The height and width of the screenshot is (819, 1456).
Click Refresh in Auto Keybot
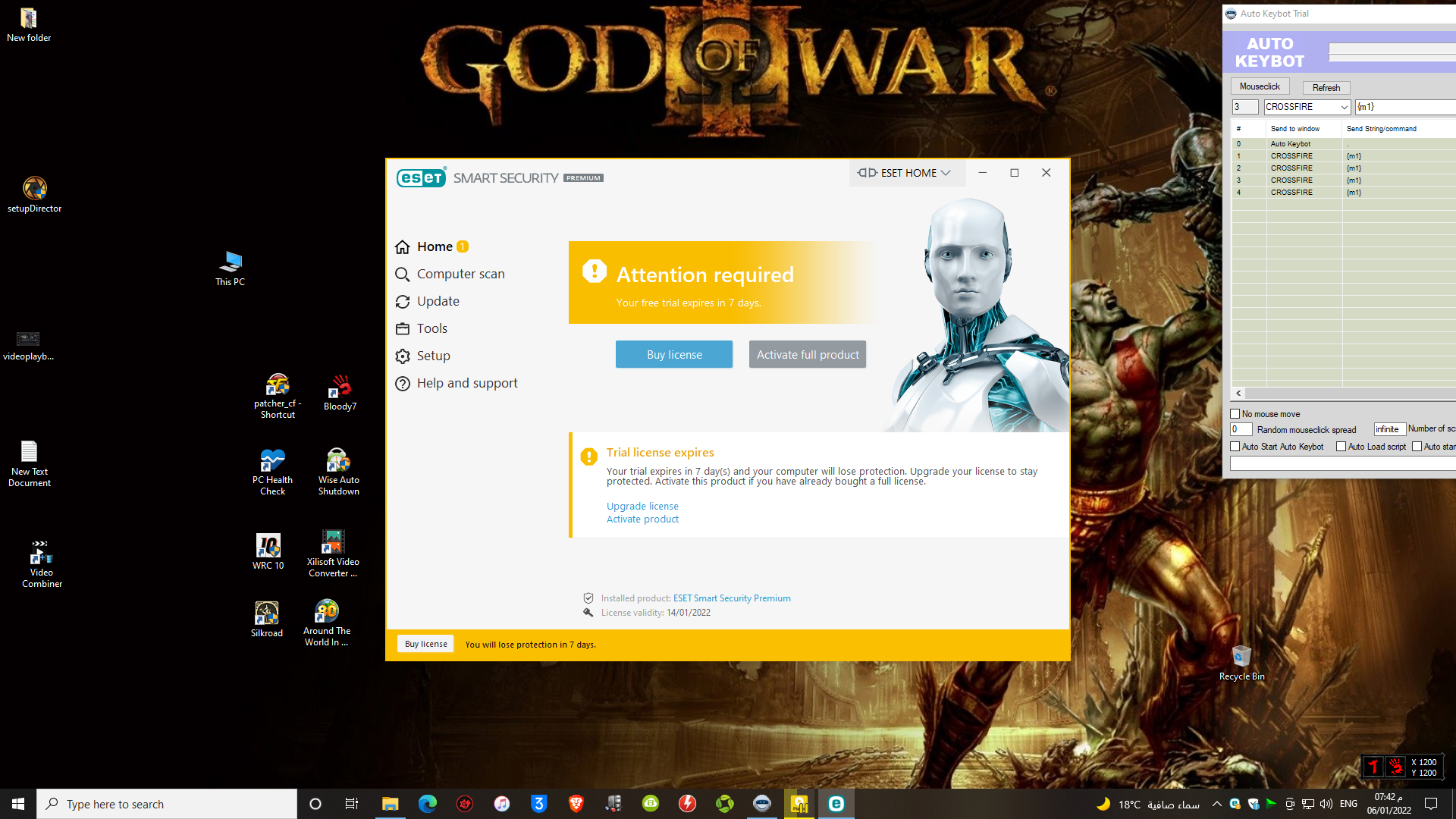[x=1326, y=88]
